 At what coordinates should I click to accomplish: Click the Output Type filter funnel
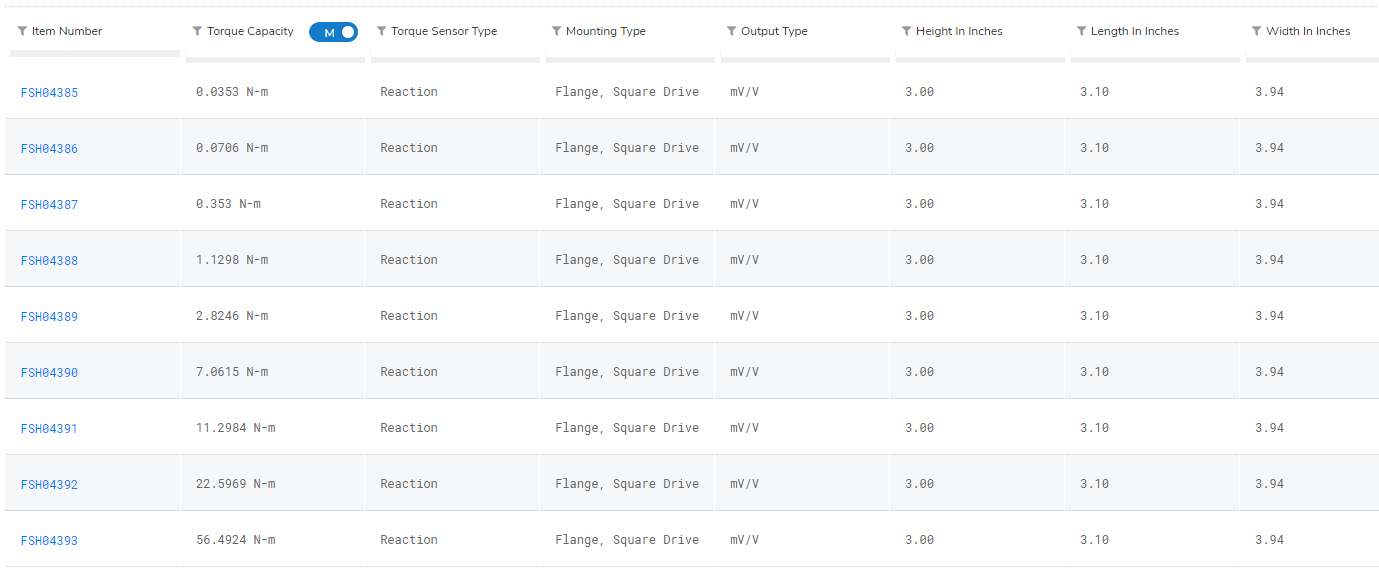click(731, 31)
